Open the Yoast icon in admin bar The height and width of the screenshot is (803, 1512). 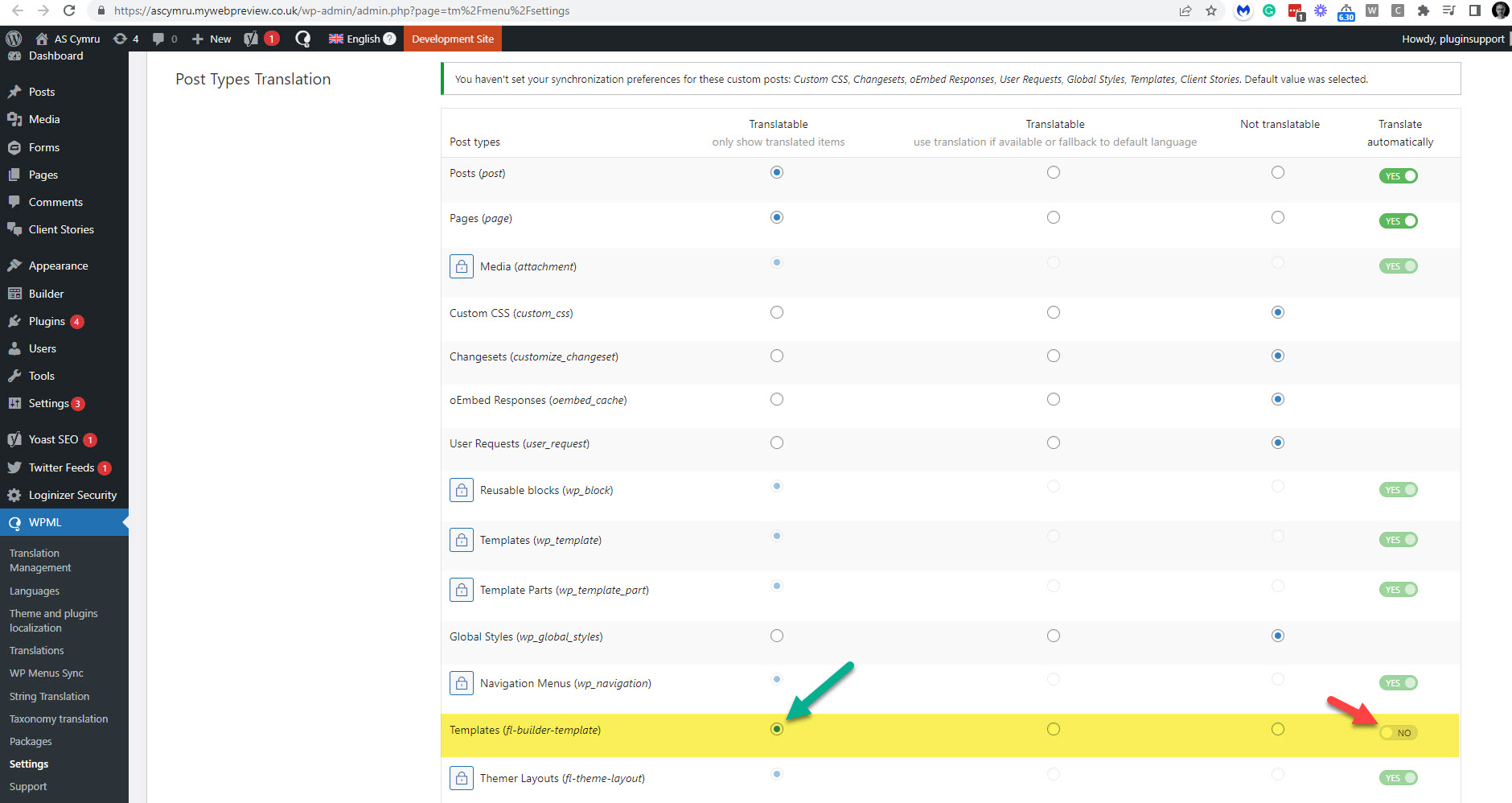coord(252,39)
